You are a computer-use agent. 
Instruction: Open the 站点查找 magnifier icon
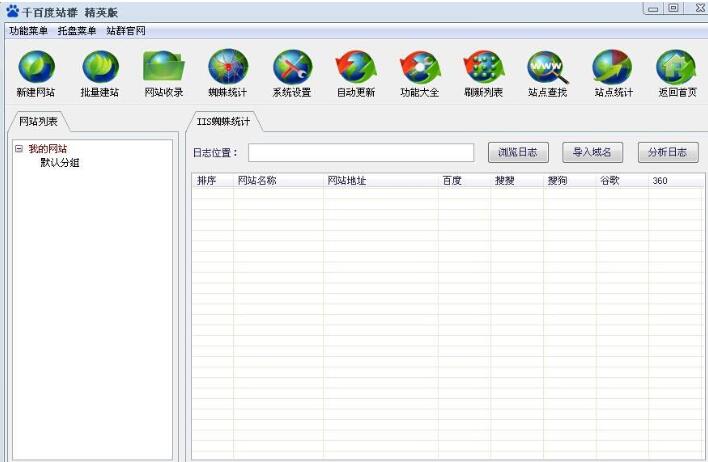pyautogui.click(x=548, y=67)
